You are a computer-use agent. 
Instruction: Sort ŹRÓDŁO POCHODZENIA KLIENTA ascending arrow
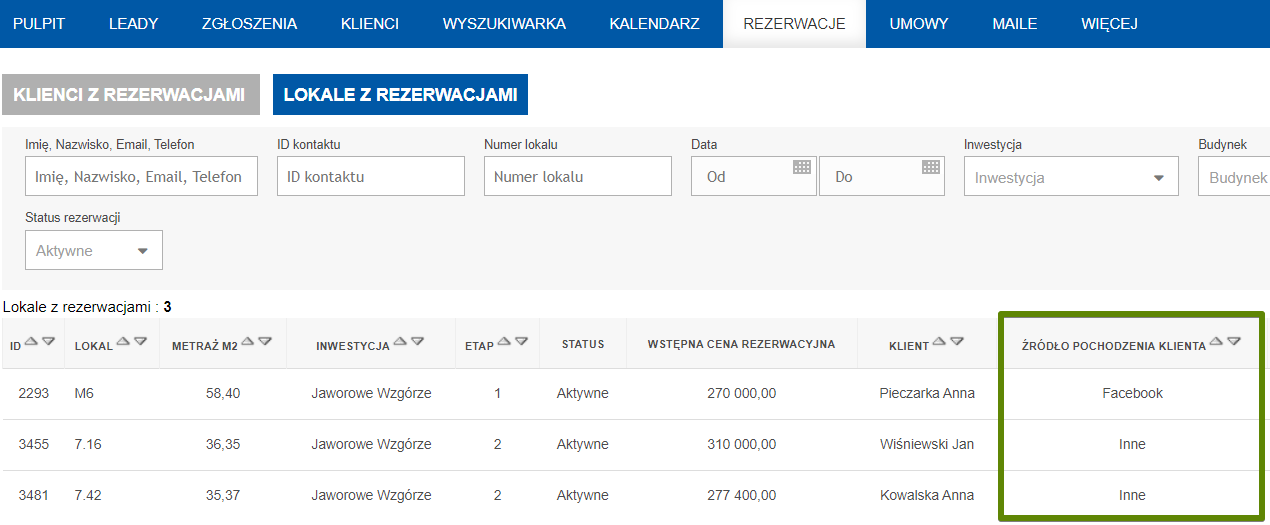coord(1216,342)
